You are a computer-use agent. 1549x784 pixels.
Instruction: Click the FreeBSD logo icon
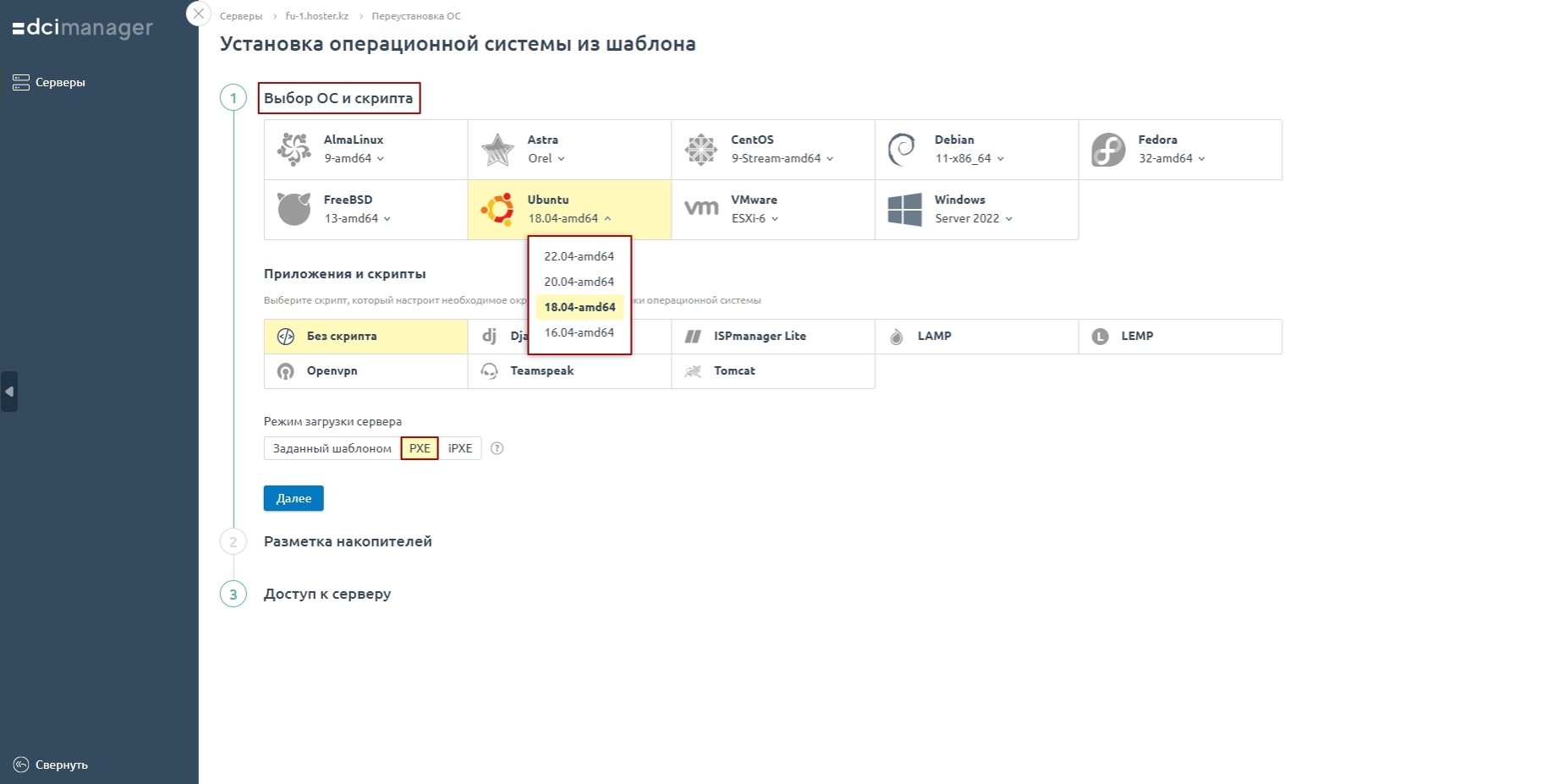(294, 209)
